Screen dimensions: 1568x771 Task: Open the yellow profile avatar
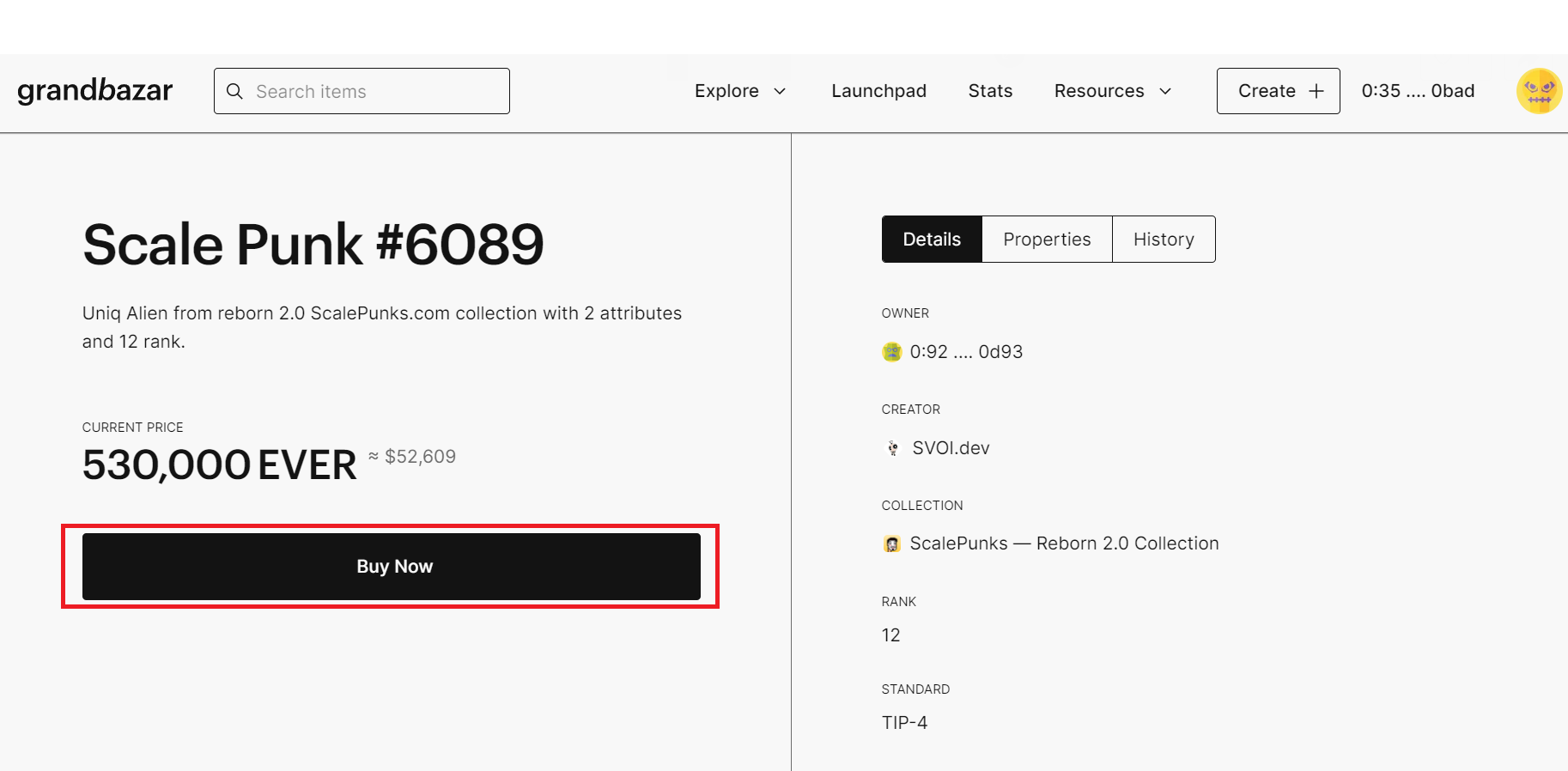pyautogui.click(x=1539, y=91)
